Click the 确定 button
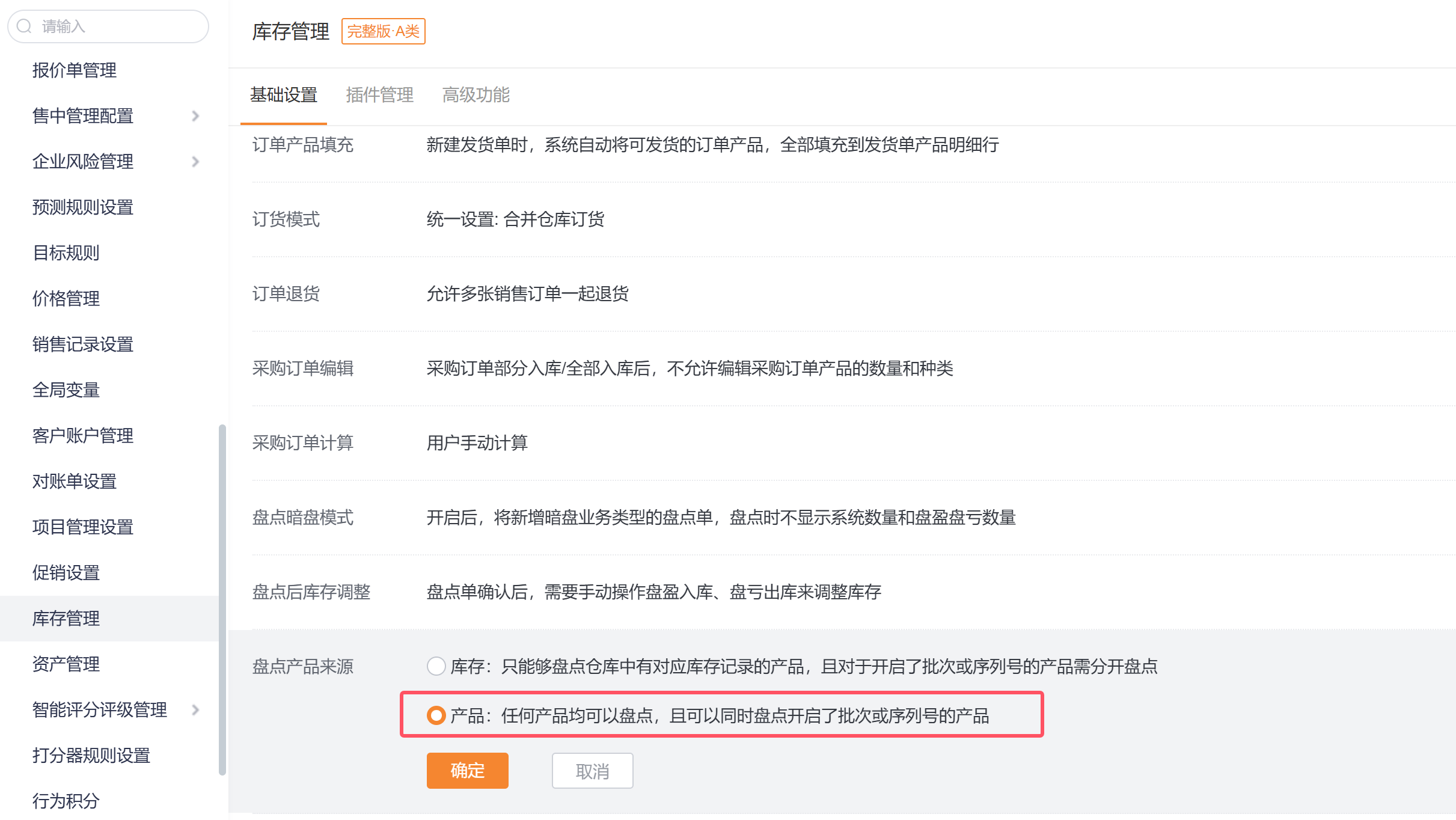 [467, 771]
